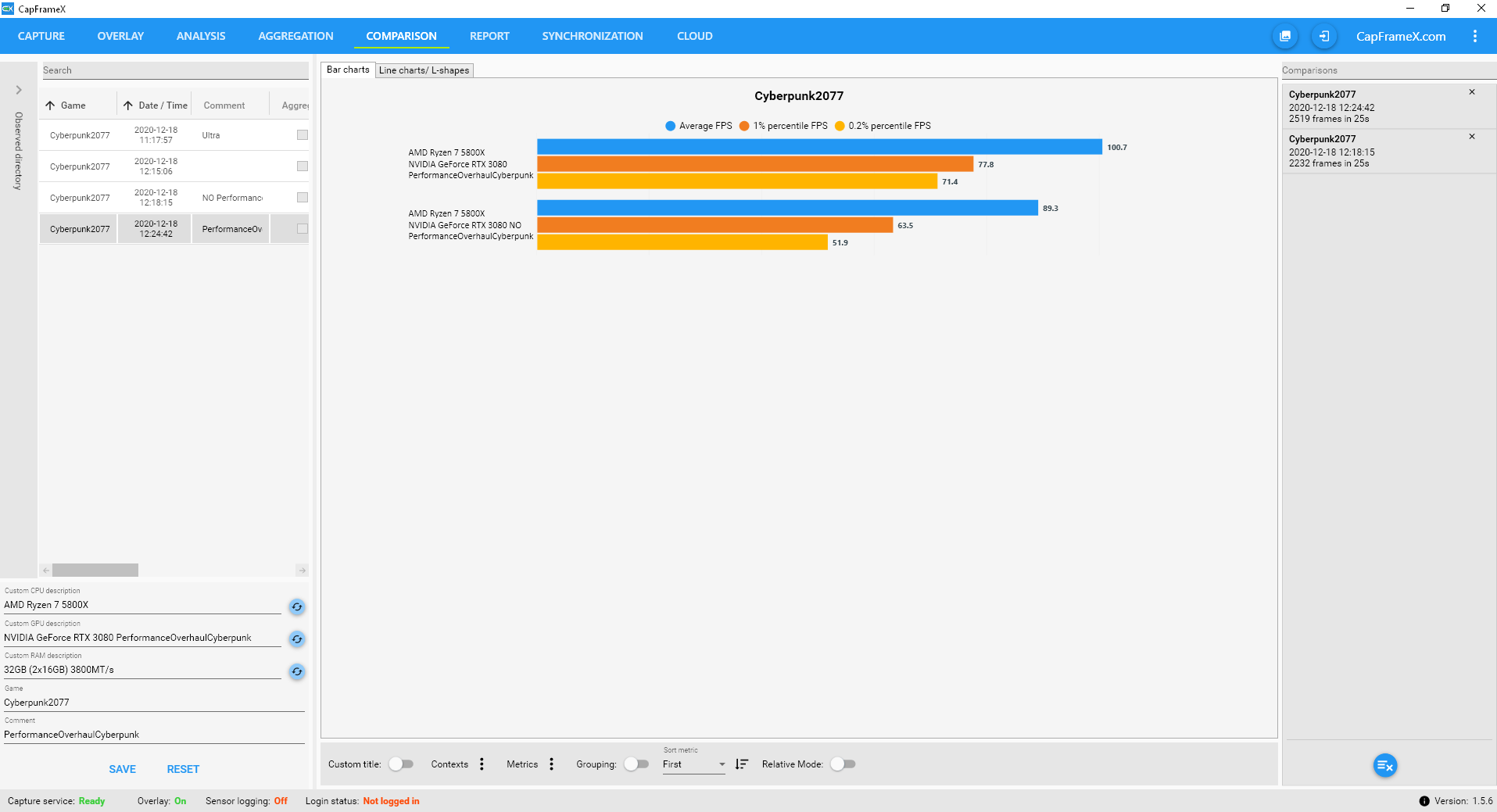Open the Contexts three-dot menu
1497x812 pixels.
482,764
